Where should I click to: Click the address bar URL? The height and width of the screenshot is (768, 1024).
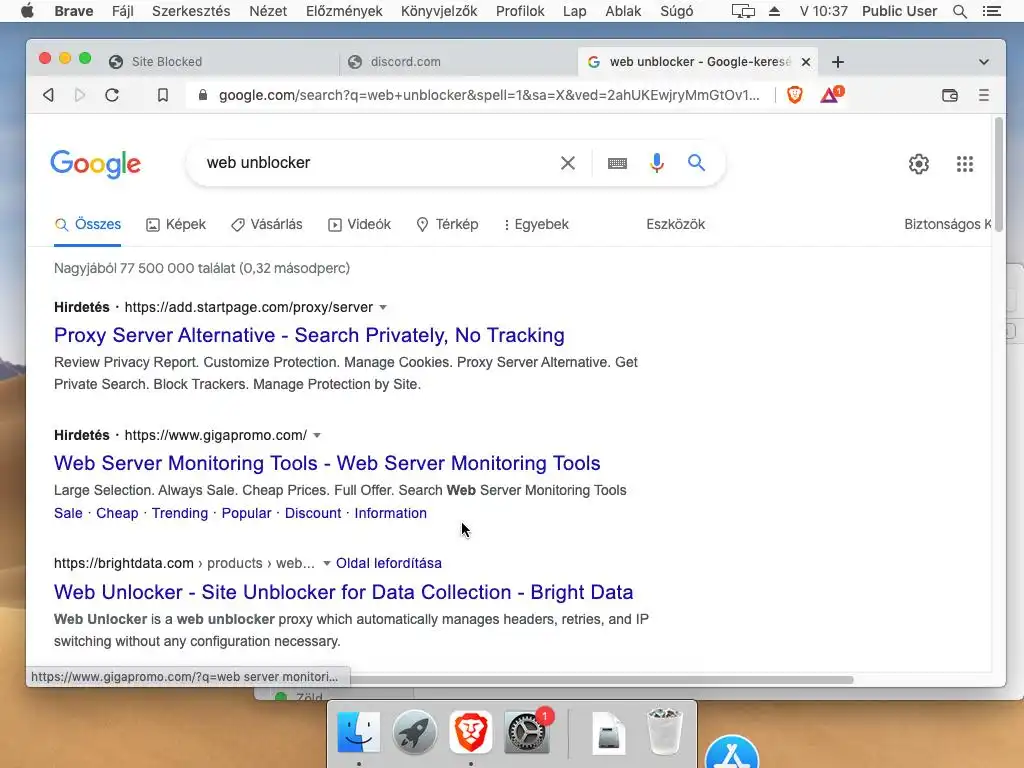coord(489,95)
